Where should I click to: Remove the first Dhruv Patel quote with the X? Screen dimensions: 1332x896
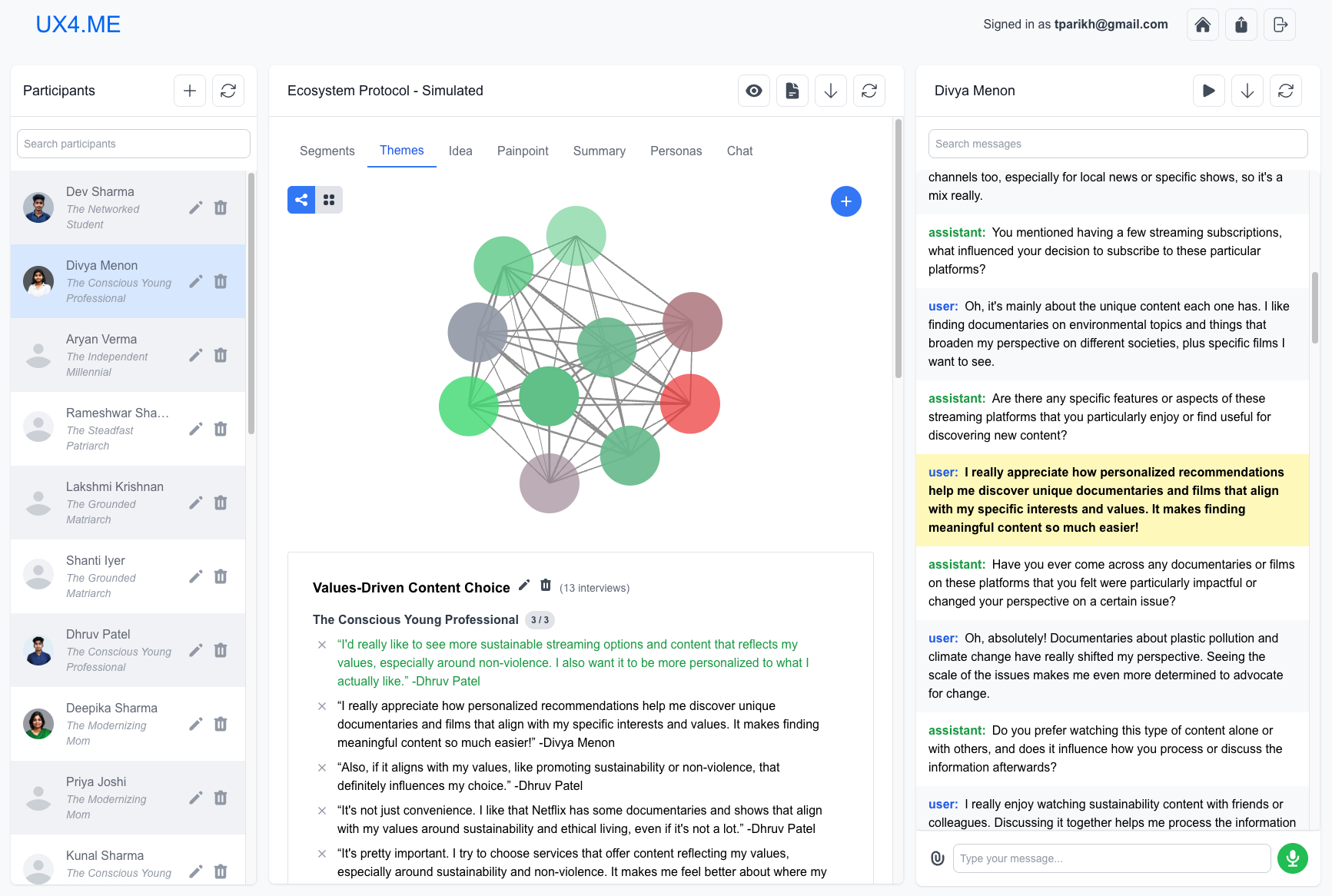click(321, 645)
